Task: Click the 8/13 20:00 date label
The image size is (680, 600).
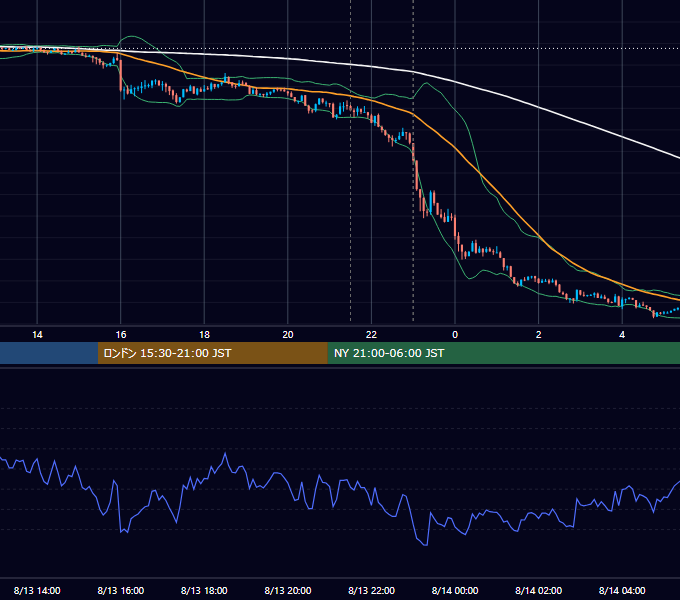Action: pos(288,590)
